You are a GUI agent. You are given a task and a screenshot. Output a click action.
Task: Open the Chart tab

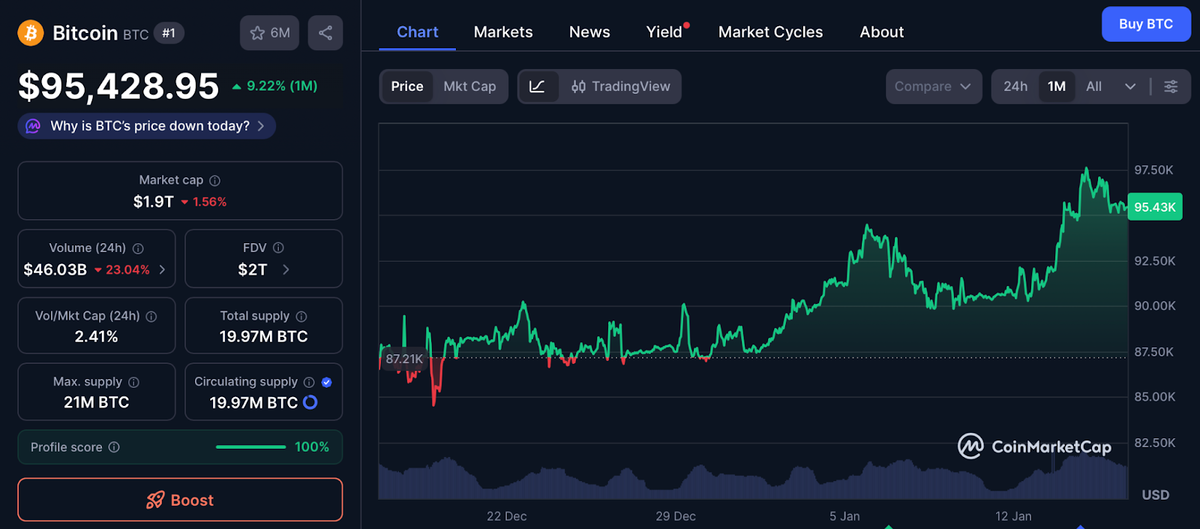417,31
